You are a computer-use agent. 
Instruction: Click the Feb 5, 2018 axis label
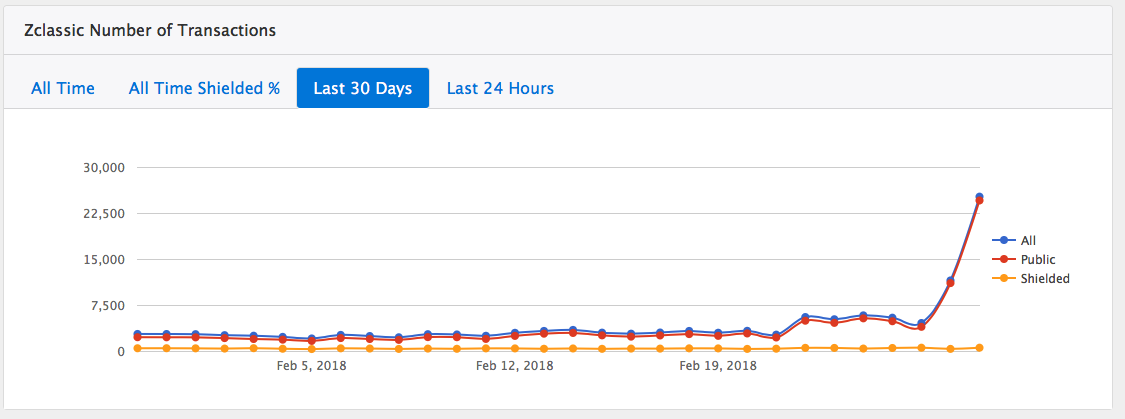click(311, 366)
